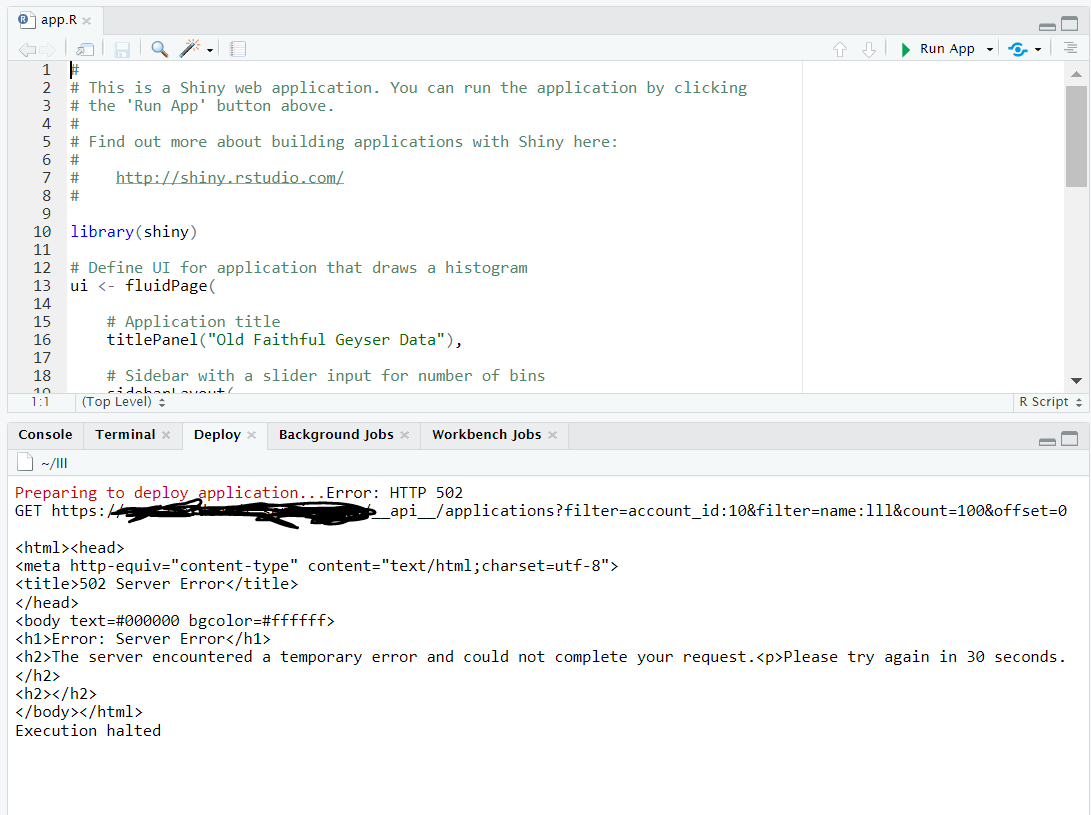Screen dimensions: 1091x815
Task: Save app.R using the save icon
Action: pos(121,48)
